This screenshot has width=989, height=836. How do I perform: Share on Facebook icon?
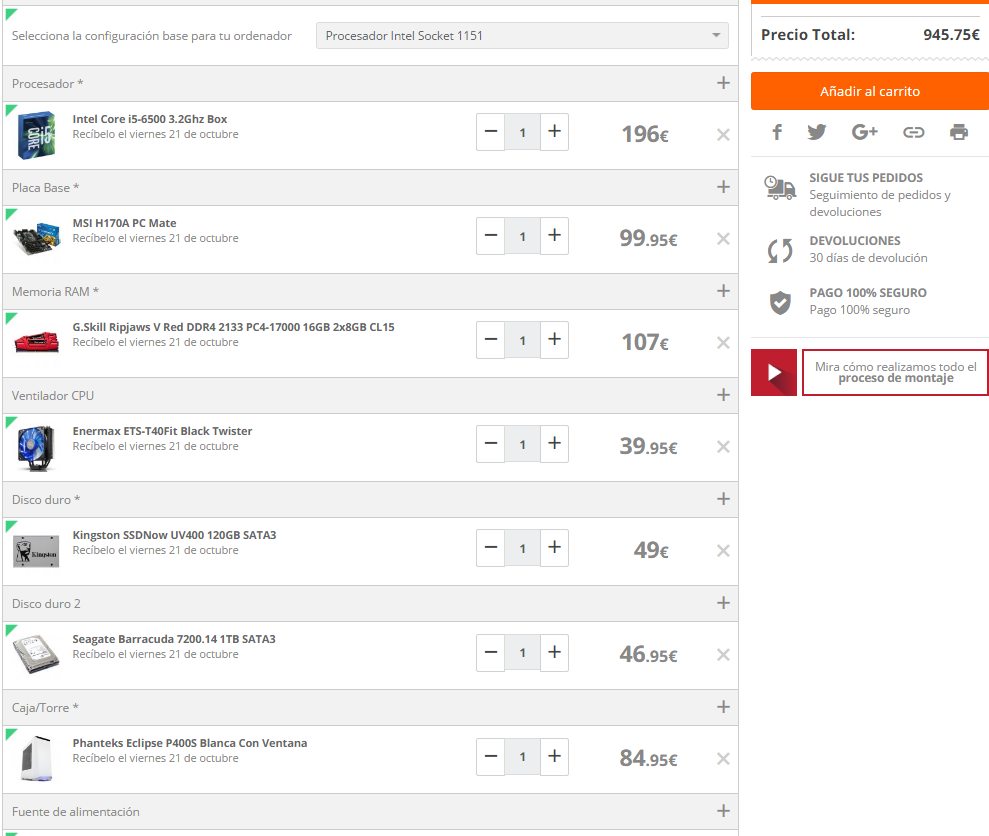(x=777, y=132)
